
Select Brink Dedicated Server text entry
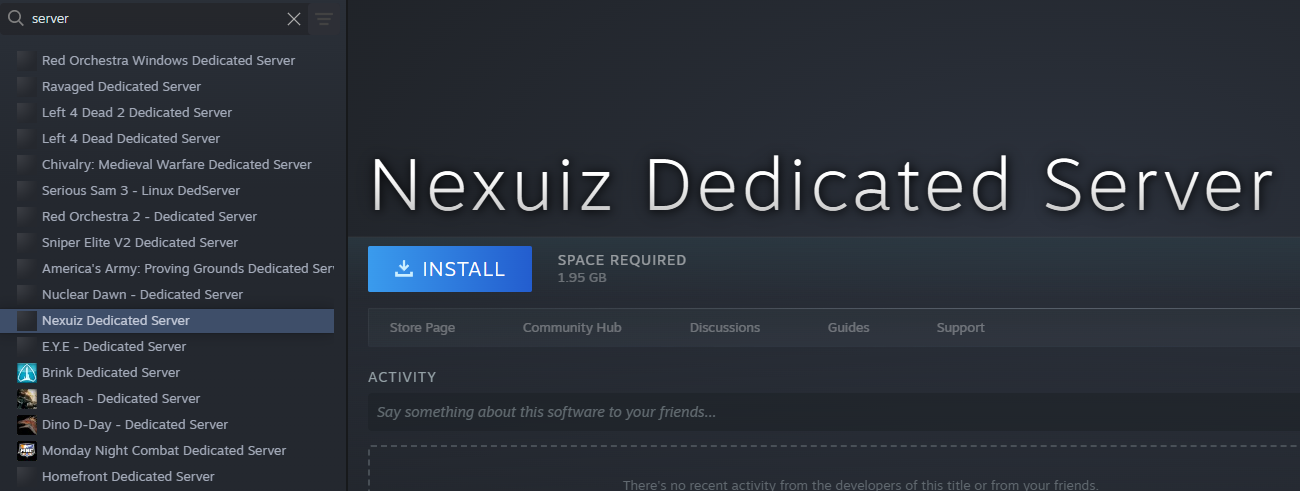click(x=111, y=372)
